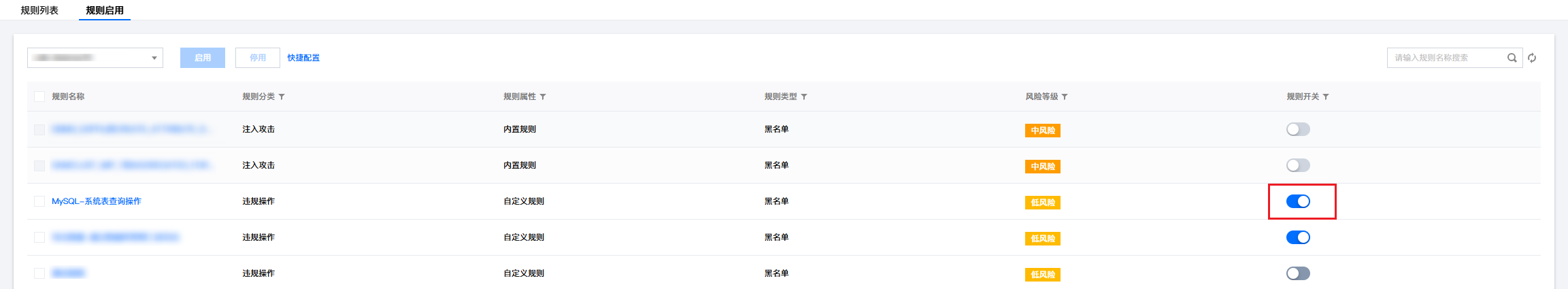Screen dimensions: 1568x289
Task: Click the search magnifier icon
Action: tap(1512, 58)
